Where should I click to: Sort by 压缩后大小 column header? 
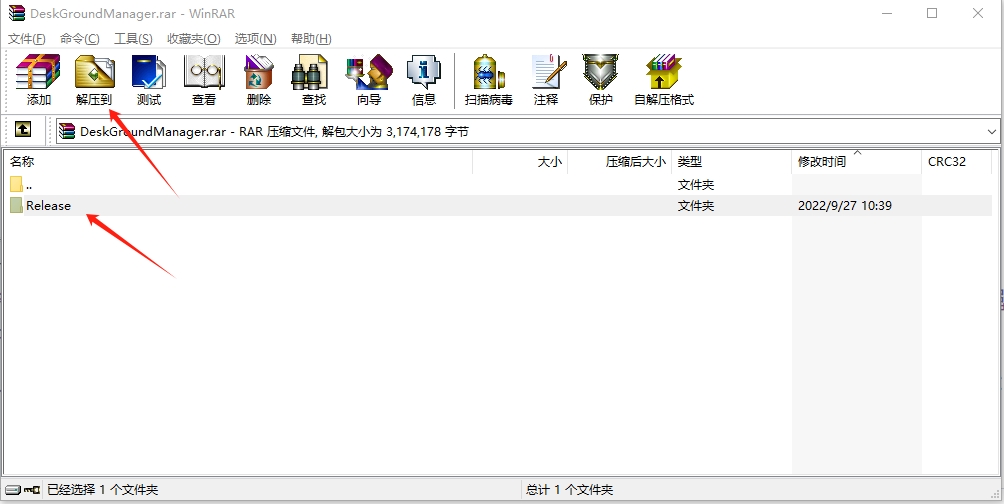[619, 162]
